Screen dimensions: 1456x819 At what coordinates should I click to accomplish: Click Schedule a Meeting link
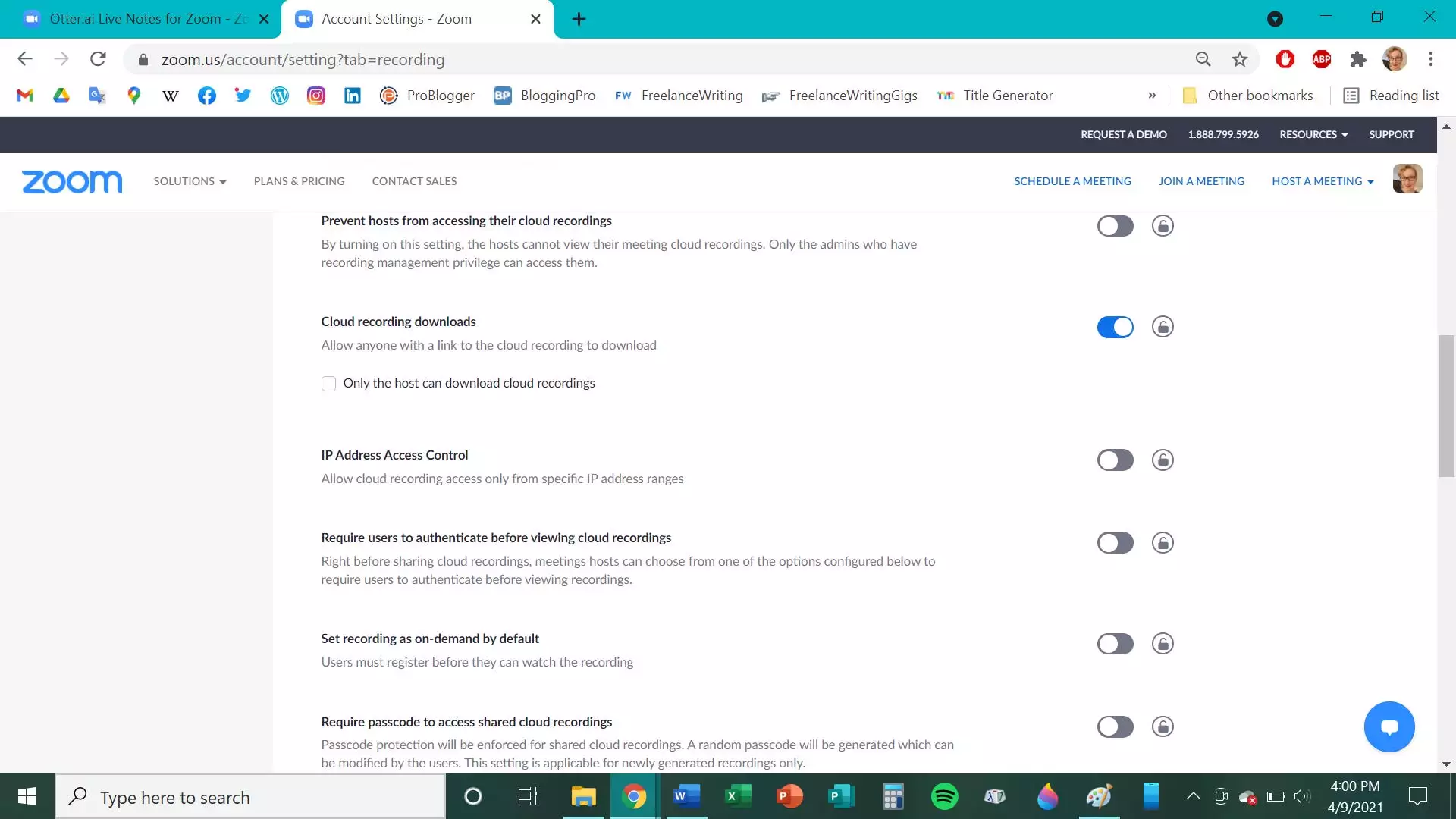pos(1072,181)
